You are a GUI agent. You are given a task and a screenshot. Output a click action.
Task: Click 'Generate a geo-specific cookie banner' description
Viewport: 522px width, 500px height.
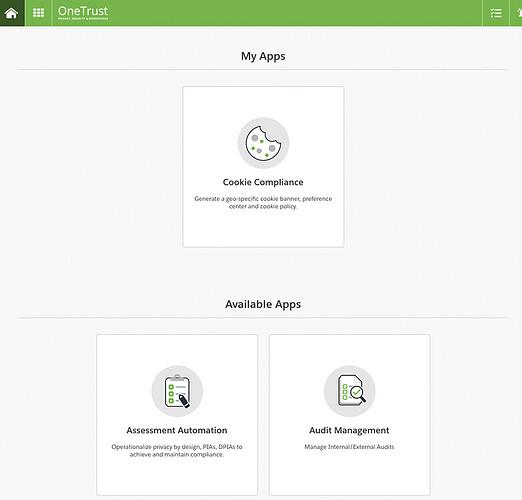point(263,202)
